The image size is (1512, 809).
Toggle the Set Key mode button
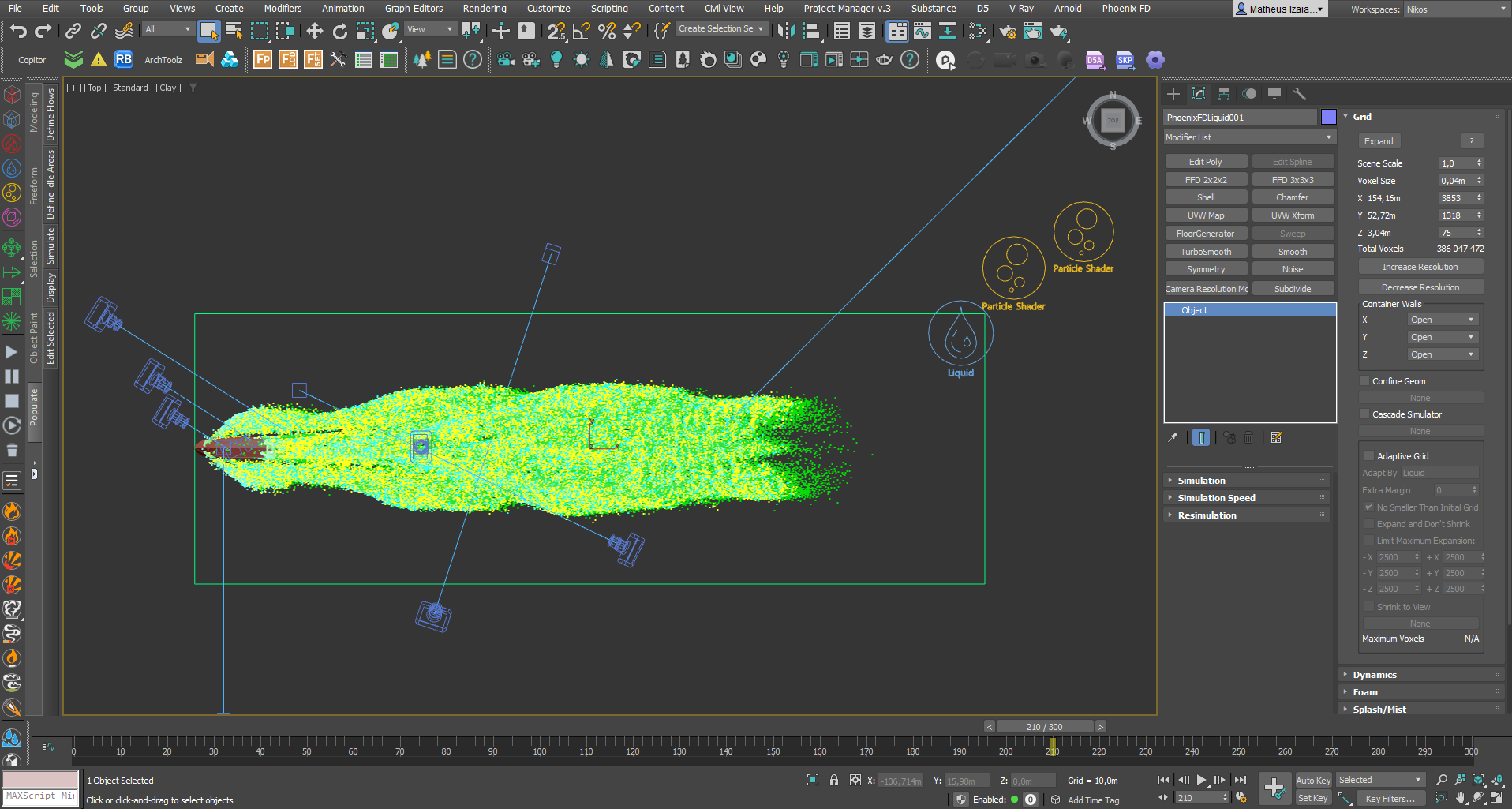(x=1313, y=798)
